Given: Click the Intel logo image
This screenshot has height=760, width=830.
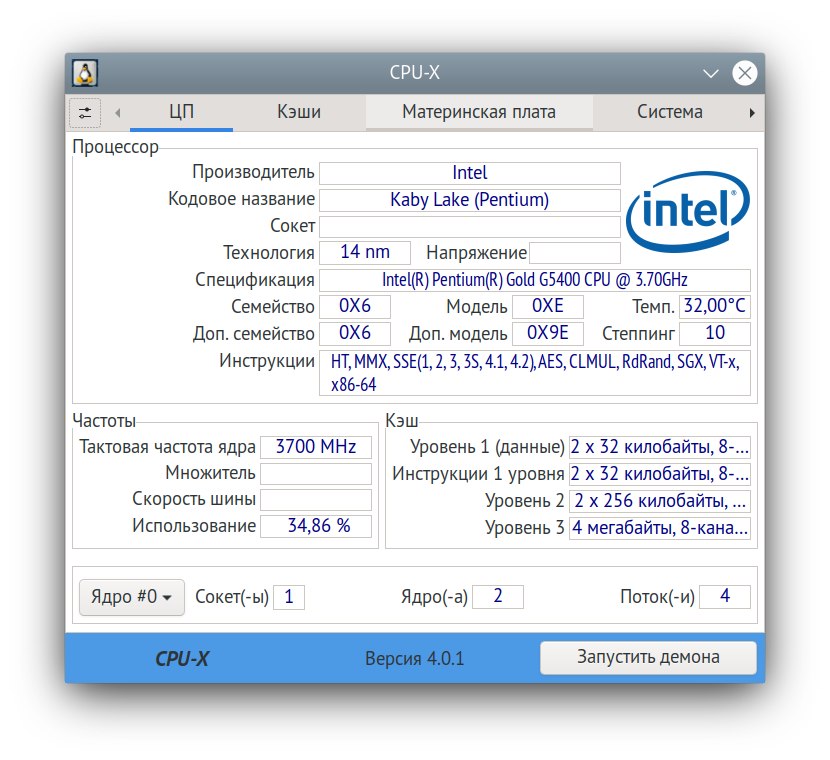Looking at the screenshot, I should [x=688, y=211].
